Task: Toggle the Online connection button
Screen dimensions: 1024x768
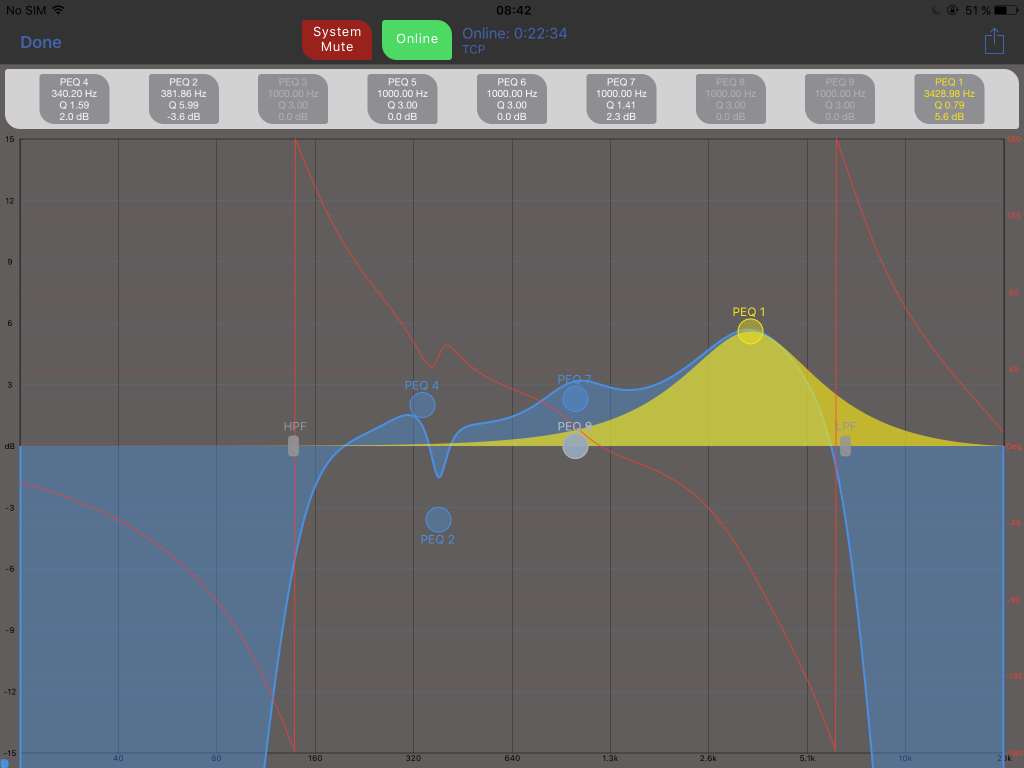Action: point(417,40)
